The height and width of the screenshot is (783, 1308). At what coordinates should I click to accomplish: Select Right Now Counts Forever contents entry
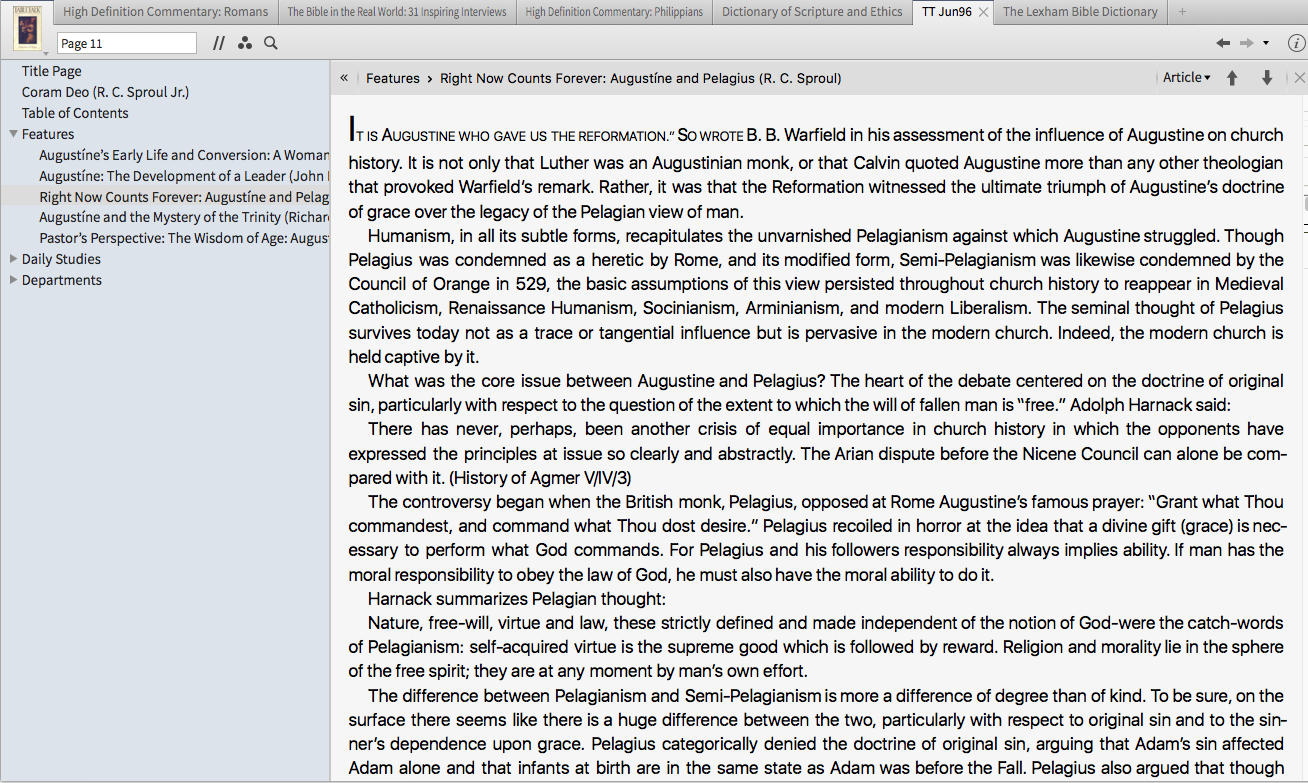(x=184, y=197)
